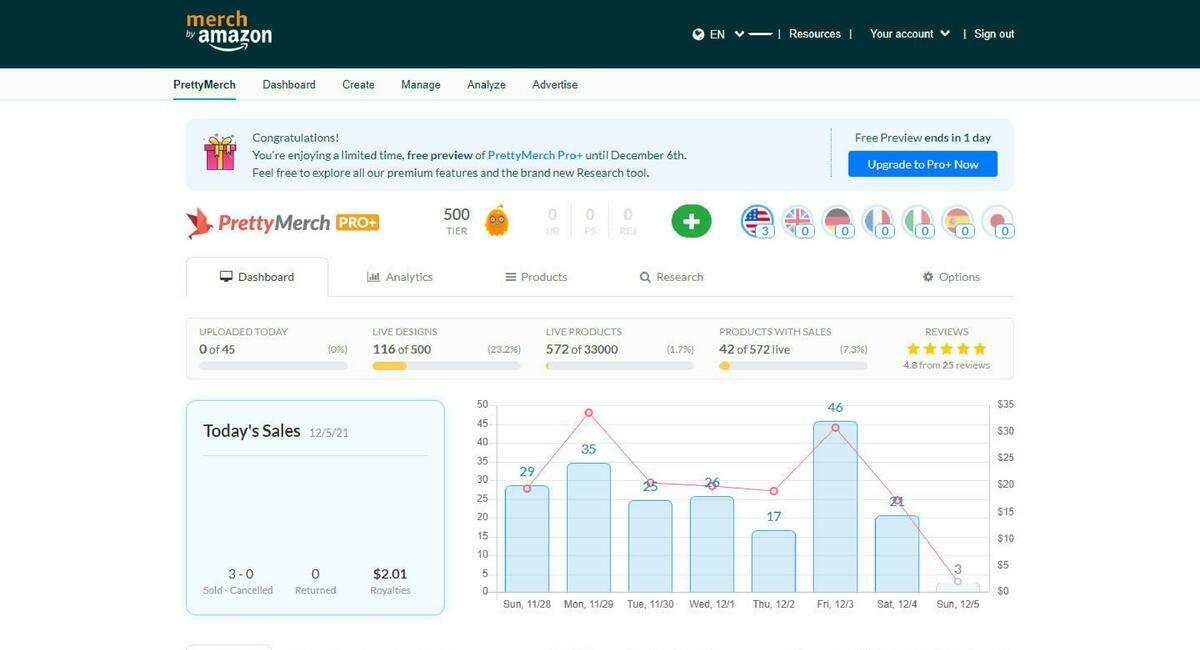
Task: Select the France marketplace flag
Action: 877,220
